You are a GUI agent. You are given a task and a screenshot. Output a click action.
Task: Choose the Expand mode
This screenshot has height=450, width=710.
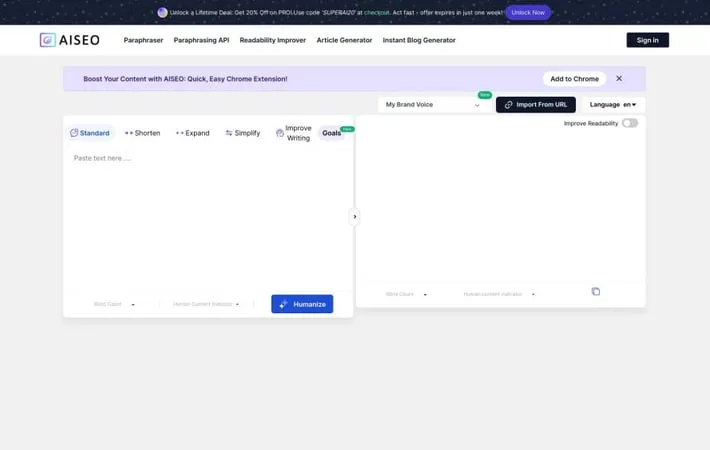pyautogui.click(x=192, y=133)
